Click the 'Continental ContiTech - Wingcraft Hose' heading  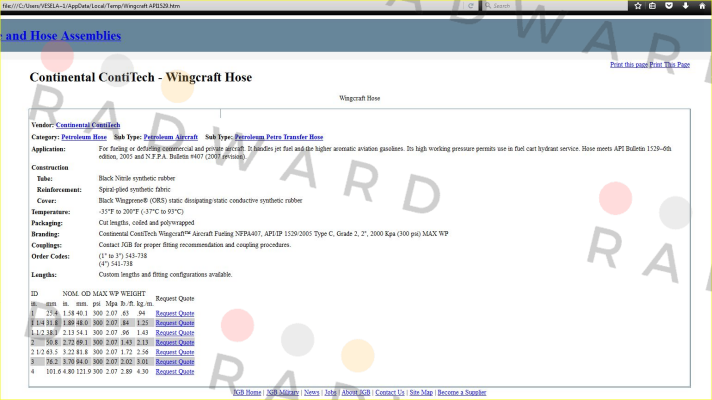tap(141, 77)
